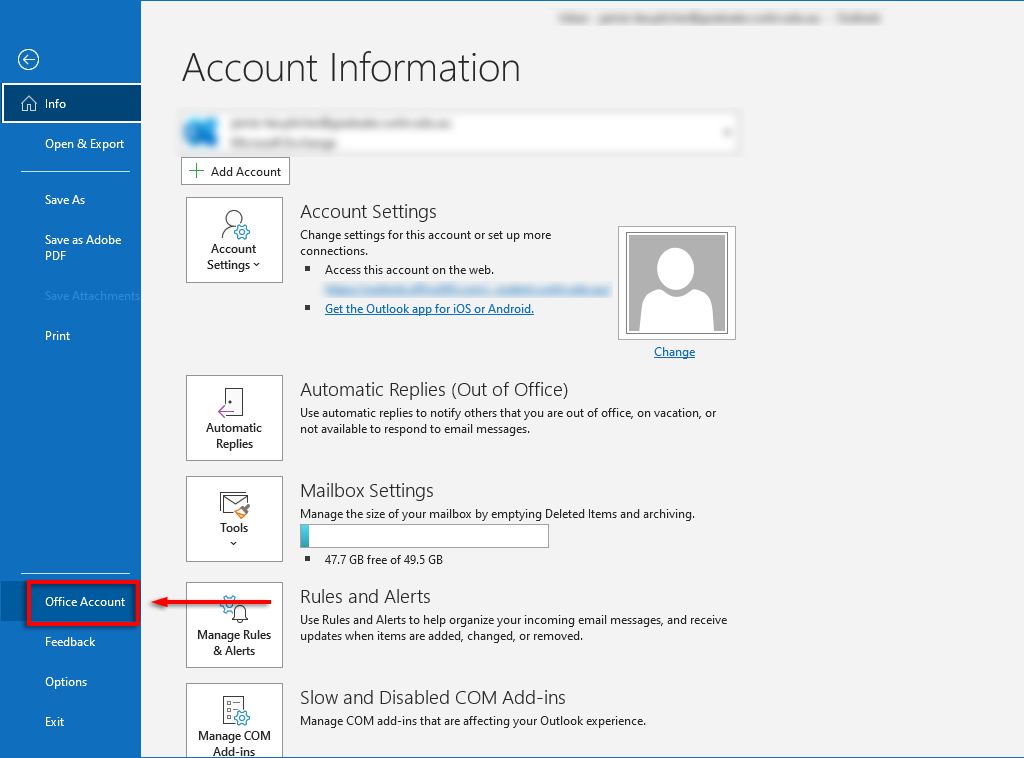Click Manage COM Add-ins icon
This screenshot has height=758, width=1024.
point(234,710)
